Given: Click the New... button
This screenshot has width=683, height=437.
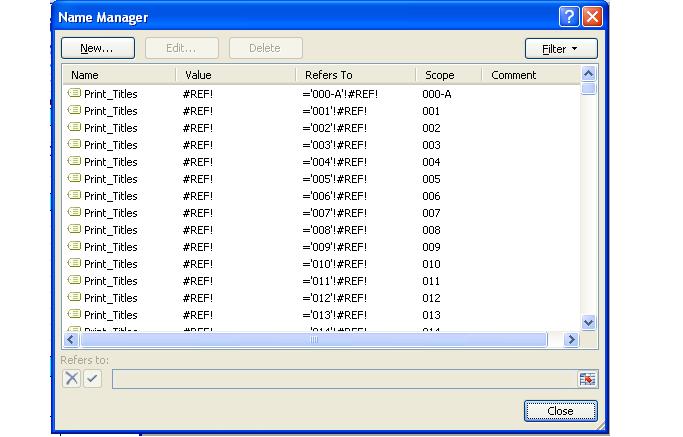Looking at the screenshot, I should (97, 48).
